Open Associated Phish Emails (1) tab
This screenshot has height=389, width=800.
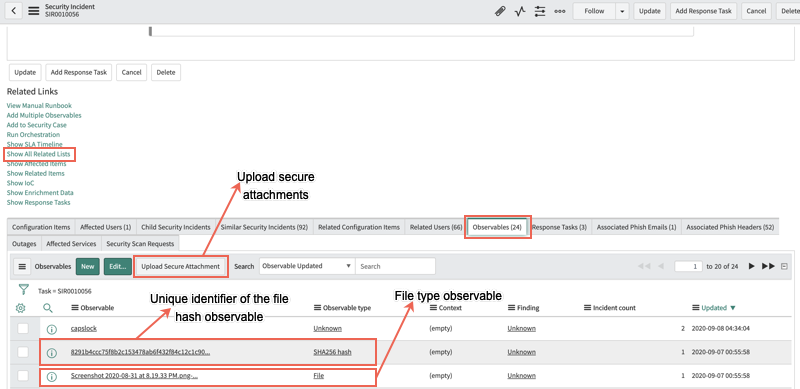point(636,227)
